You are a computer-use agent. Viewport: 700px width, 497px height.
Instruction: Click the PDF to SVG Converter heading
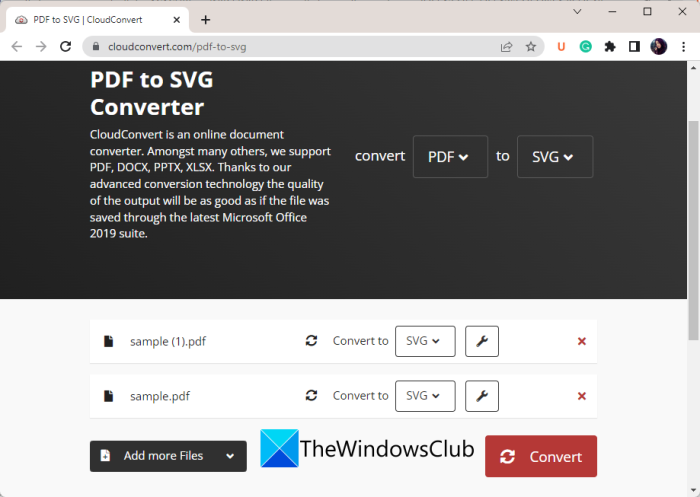coord(151,93)
